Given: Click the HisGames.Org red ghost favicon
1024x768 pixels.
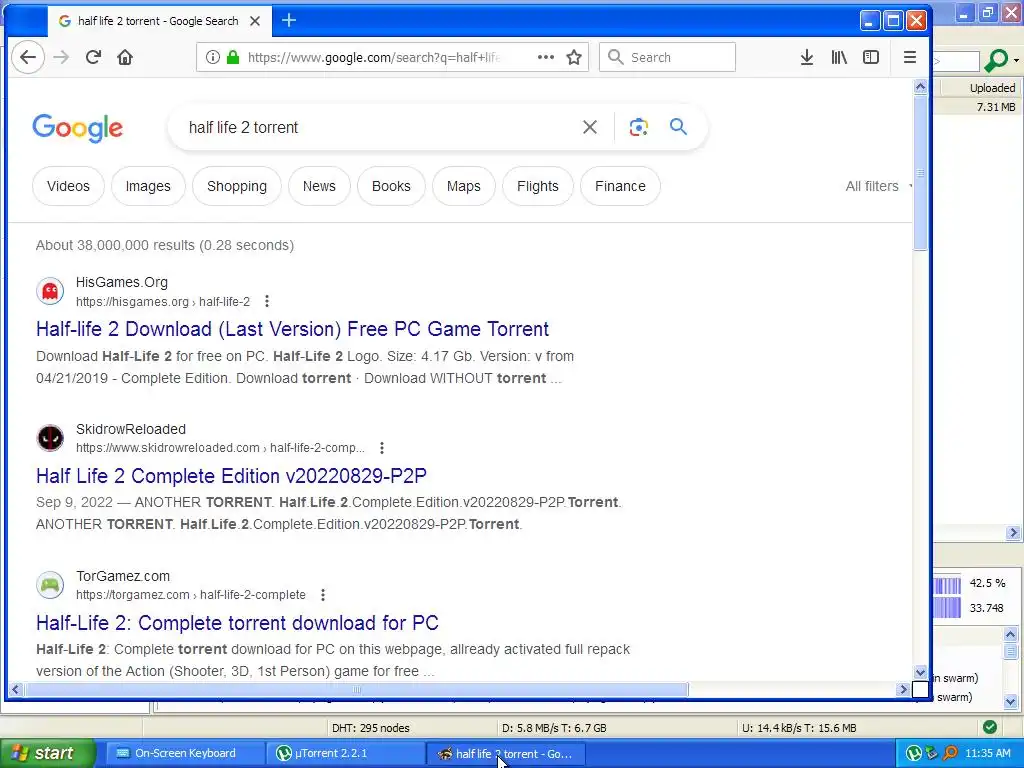Looking at the screenshot, I should pyautogui.click(x=50, y=291).
